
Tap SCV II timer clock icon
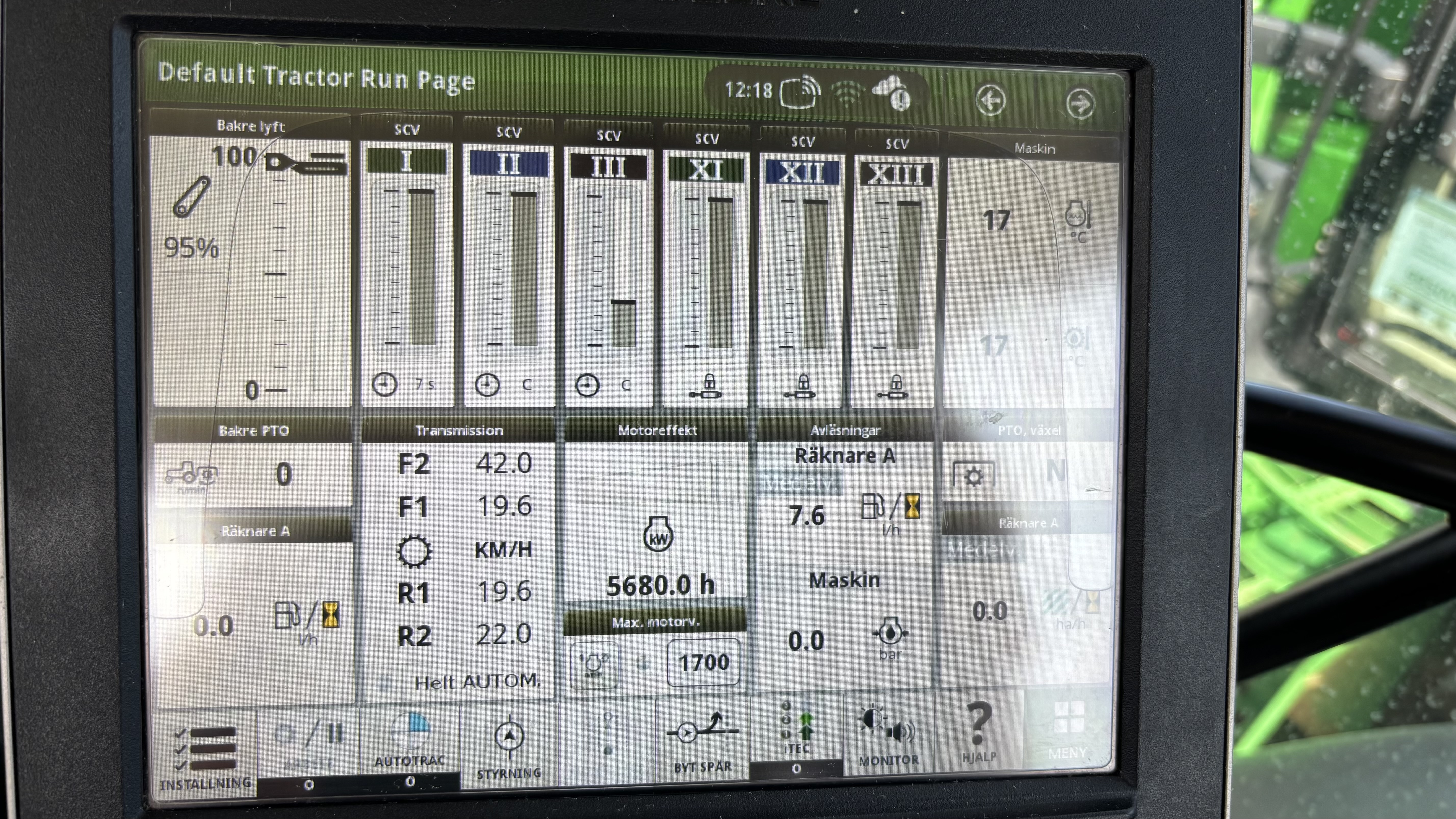pyautogui.click(x=487, y=385)
